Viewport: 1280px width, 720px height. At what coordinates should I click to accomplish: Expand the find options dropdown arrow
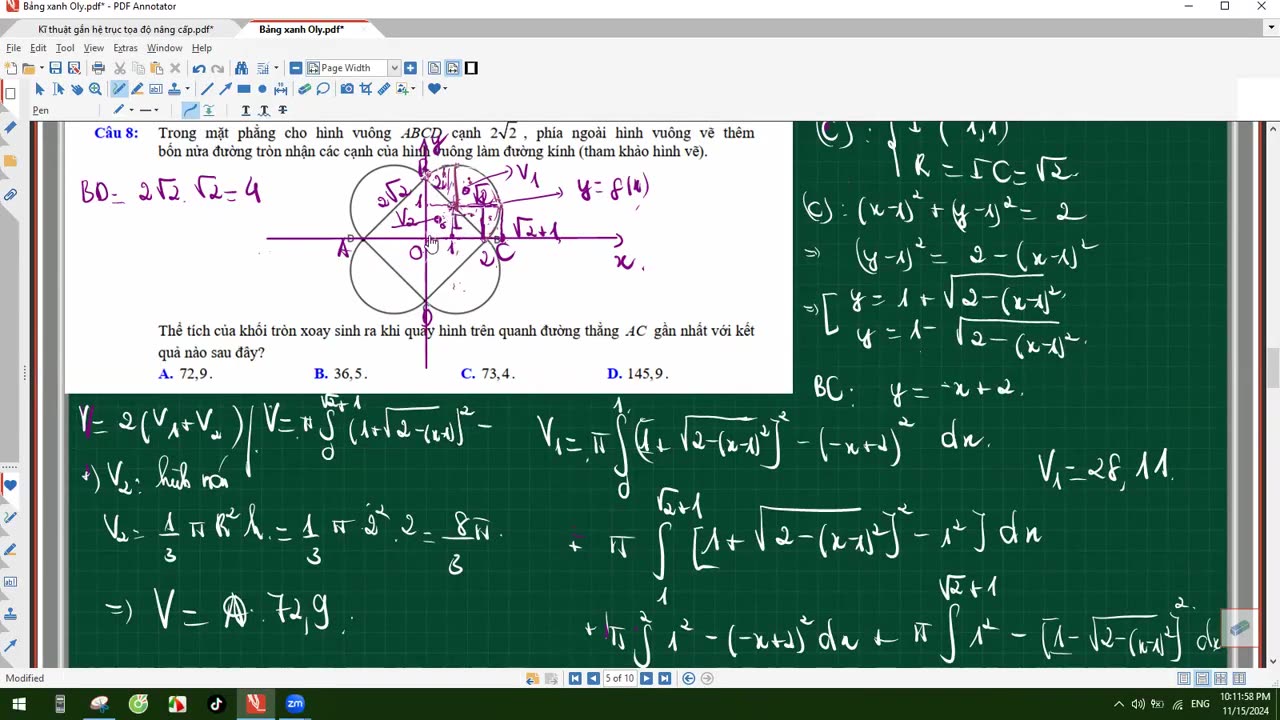click(x=276, y=68)
